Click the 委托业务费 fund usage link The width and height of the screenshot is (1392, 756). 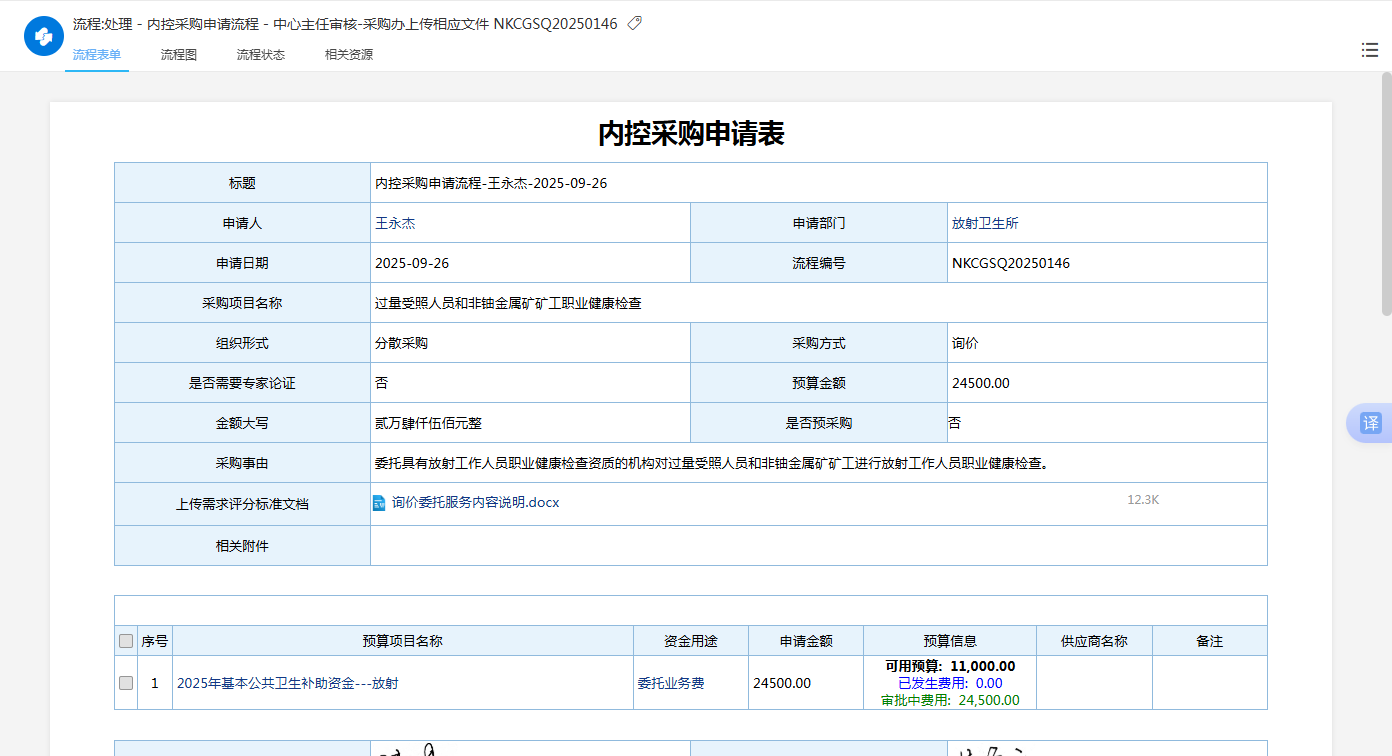pyautogui.click(x=670, y=683)
